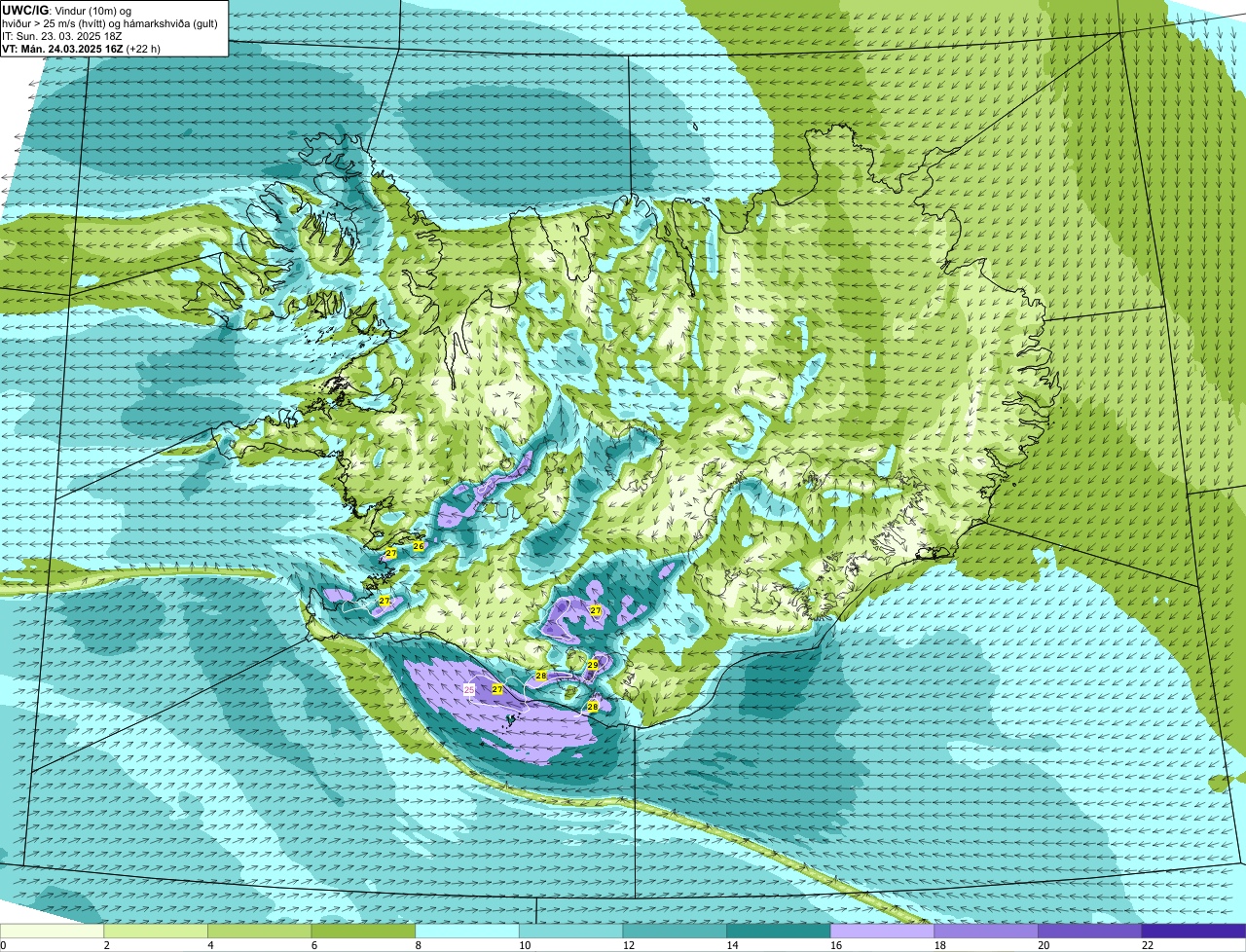This screenshot has height=952, width=1246.
Task: Click the 4–6 m/s green legend swatch
Action: [259, 932]
